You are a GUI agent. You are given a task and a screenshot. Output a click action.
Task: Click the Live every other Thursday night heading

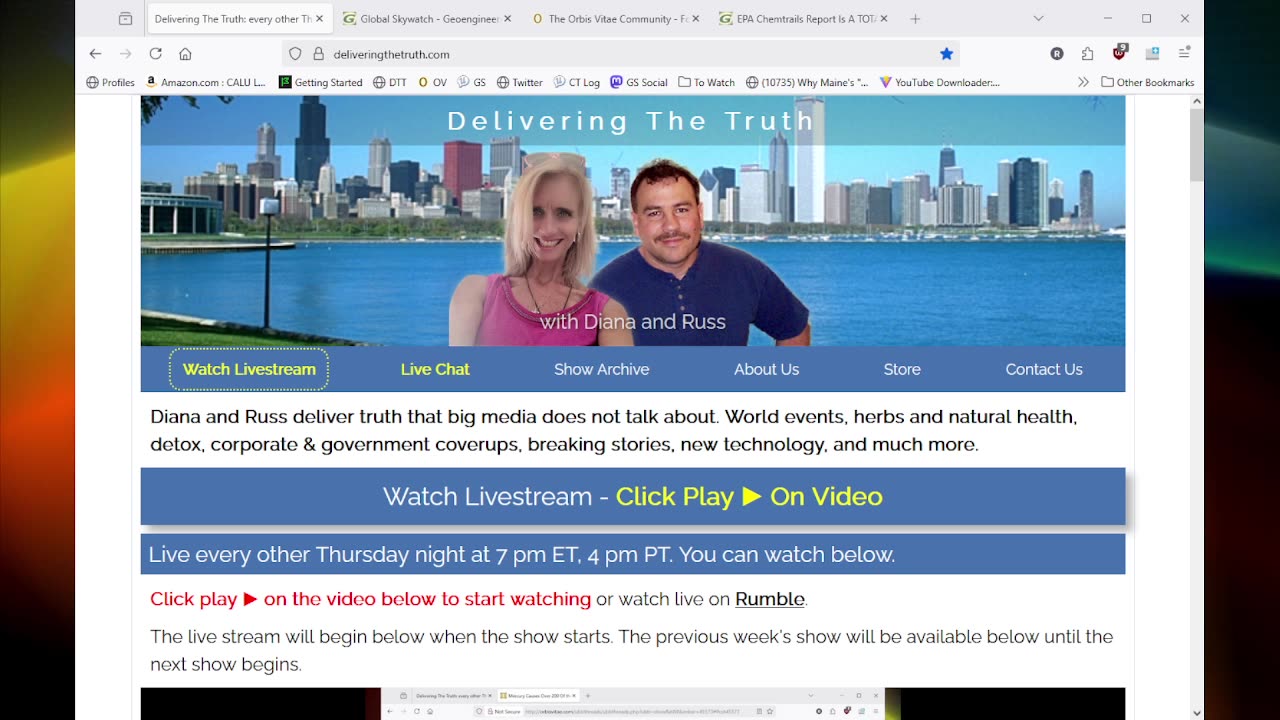pos(633,554)
